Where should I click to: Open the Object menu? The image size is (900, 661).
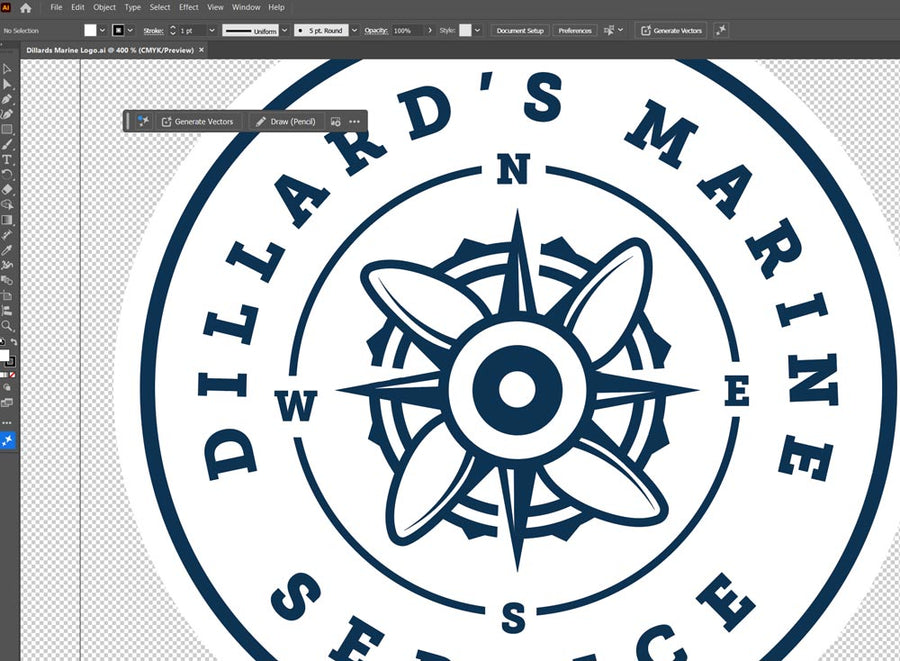[104, 7]
